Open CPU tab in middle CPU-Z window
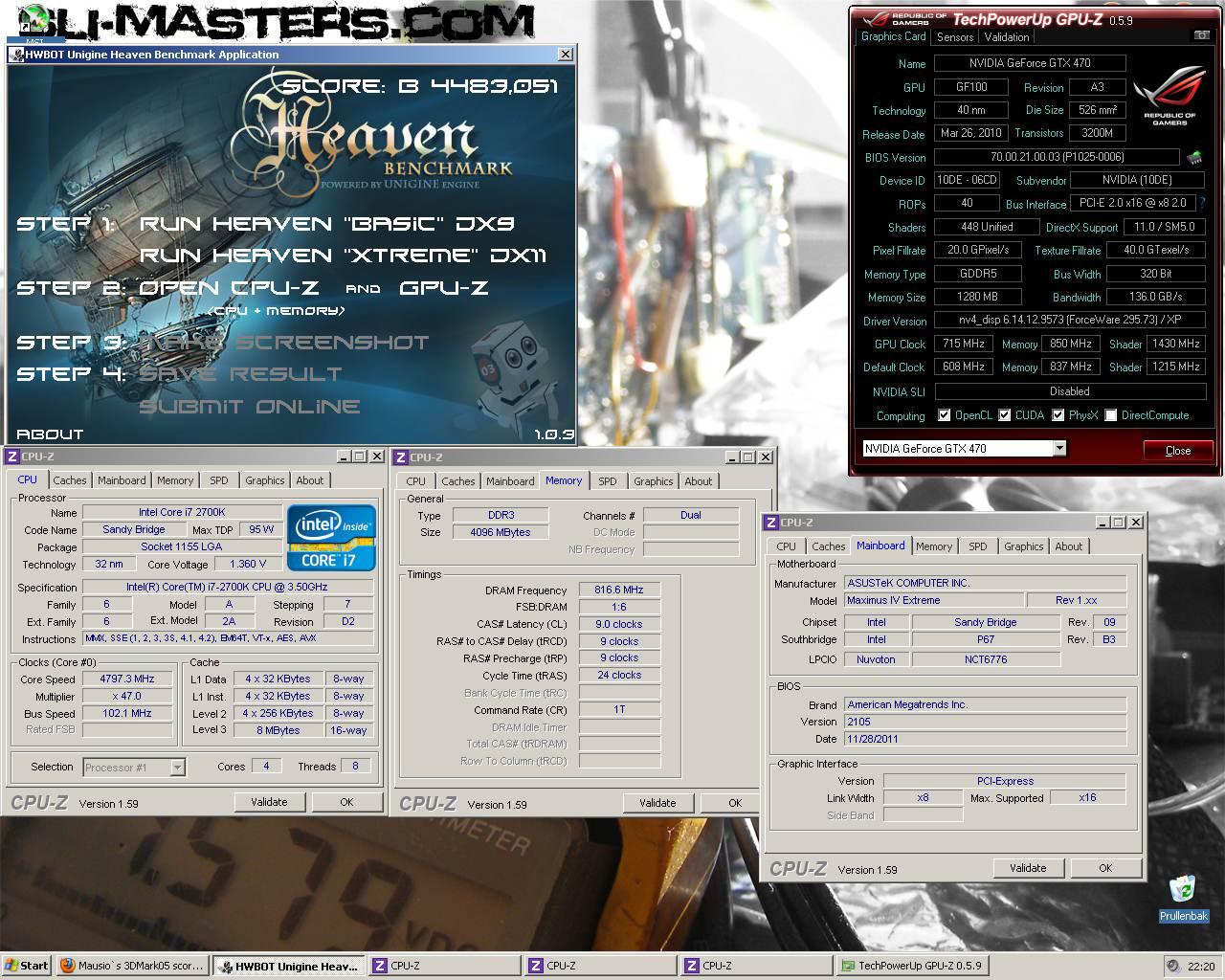This screenshot has width=1225, height=980. pos(415,481)
